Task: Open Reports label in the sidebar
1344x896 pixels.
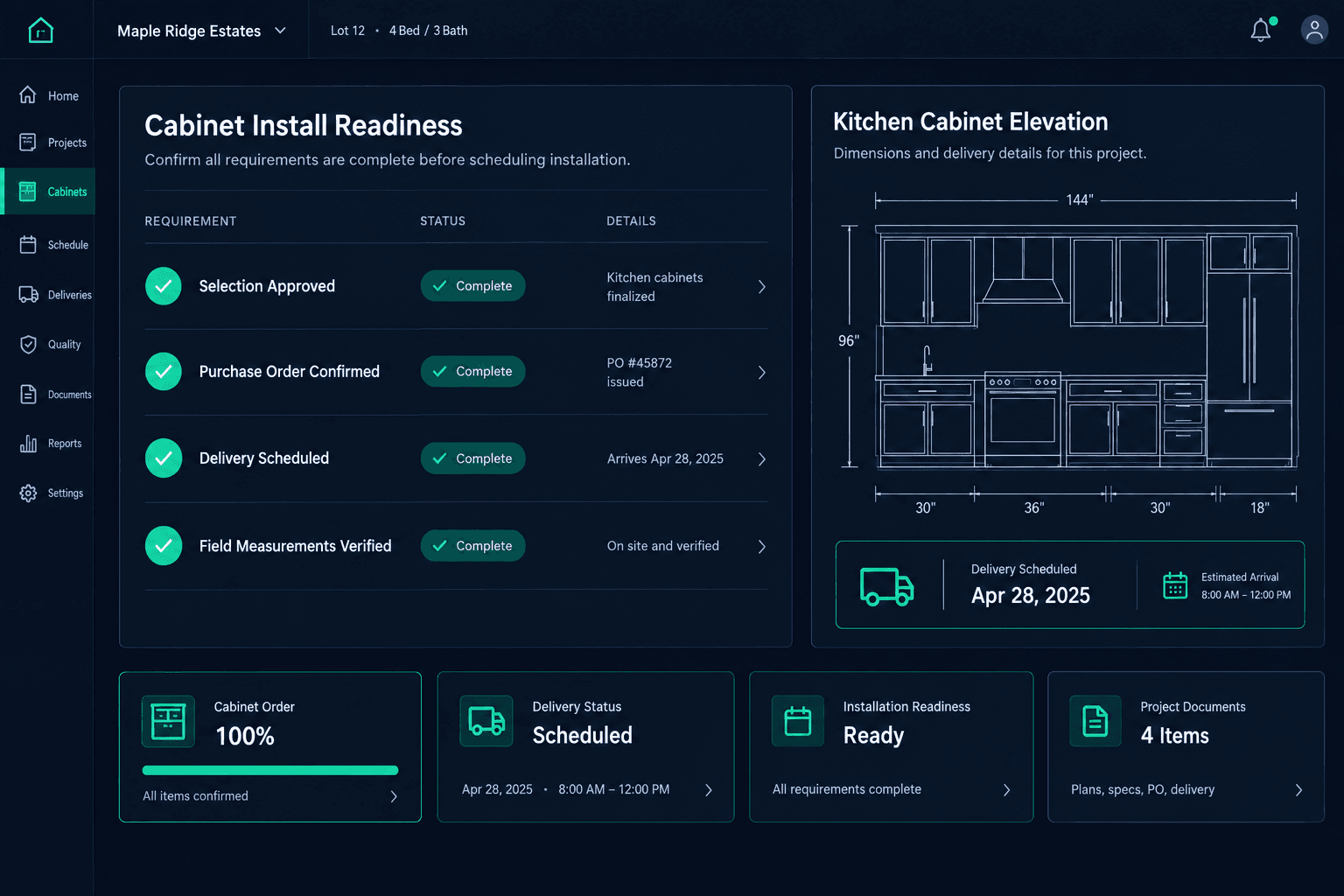Action: 65,444
